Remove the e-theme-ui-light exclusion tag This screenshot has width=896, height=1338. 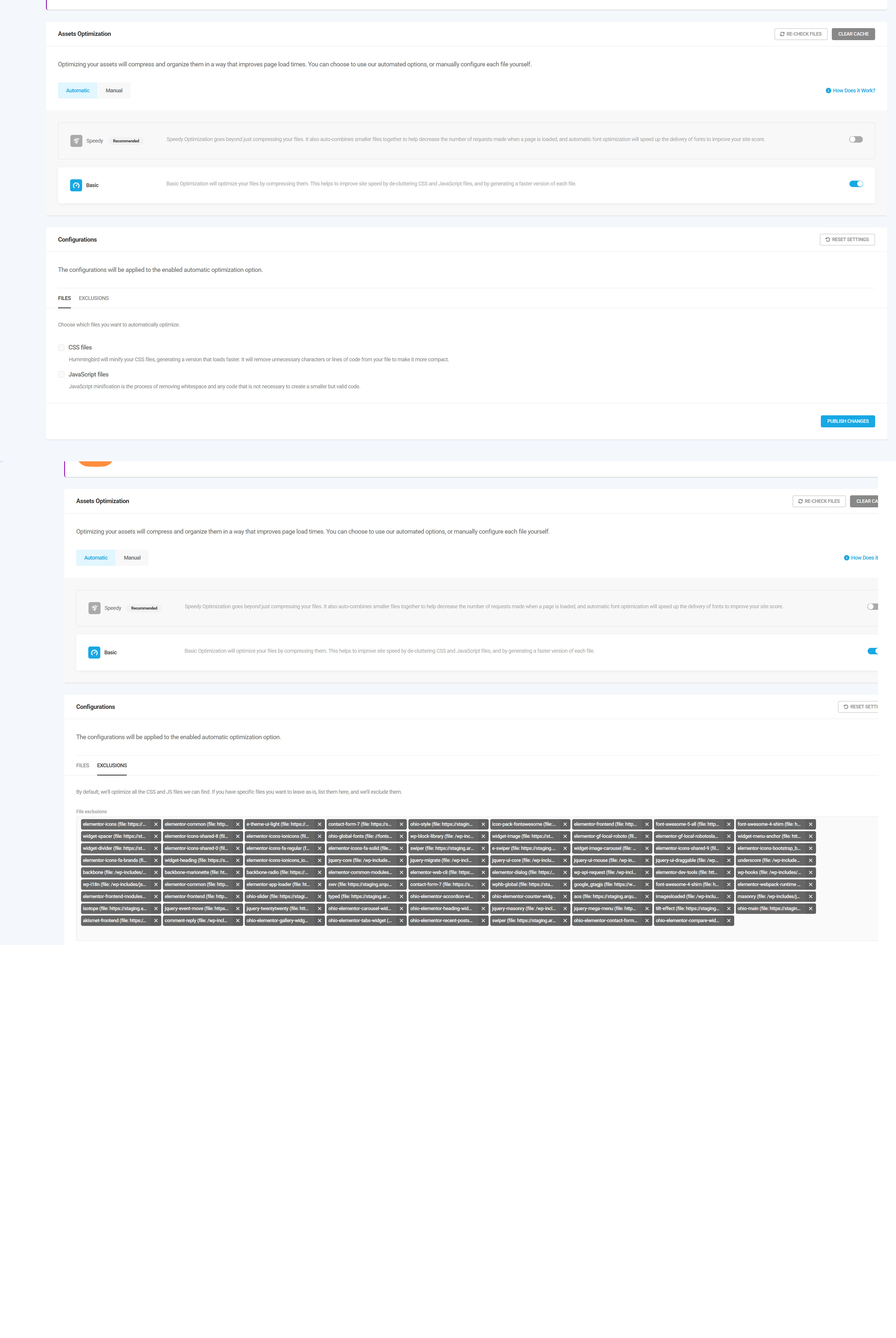click(319, 824)
